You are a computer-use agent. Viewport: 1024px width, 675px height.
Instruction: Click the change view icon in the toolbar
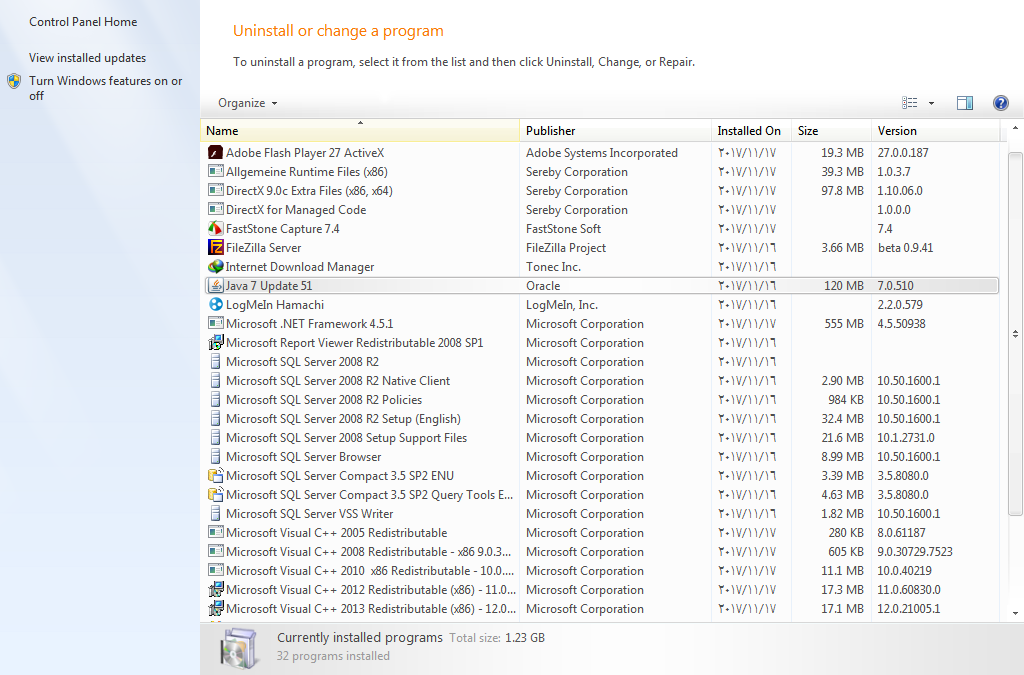[x=910, y=102]
